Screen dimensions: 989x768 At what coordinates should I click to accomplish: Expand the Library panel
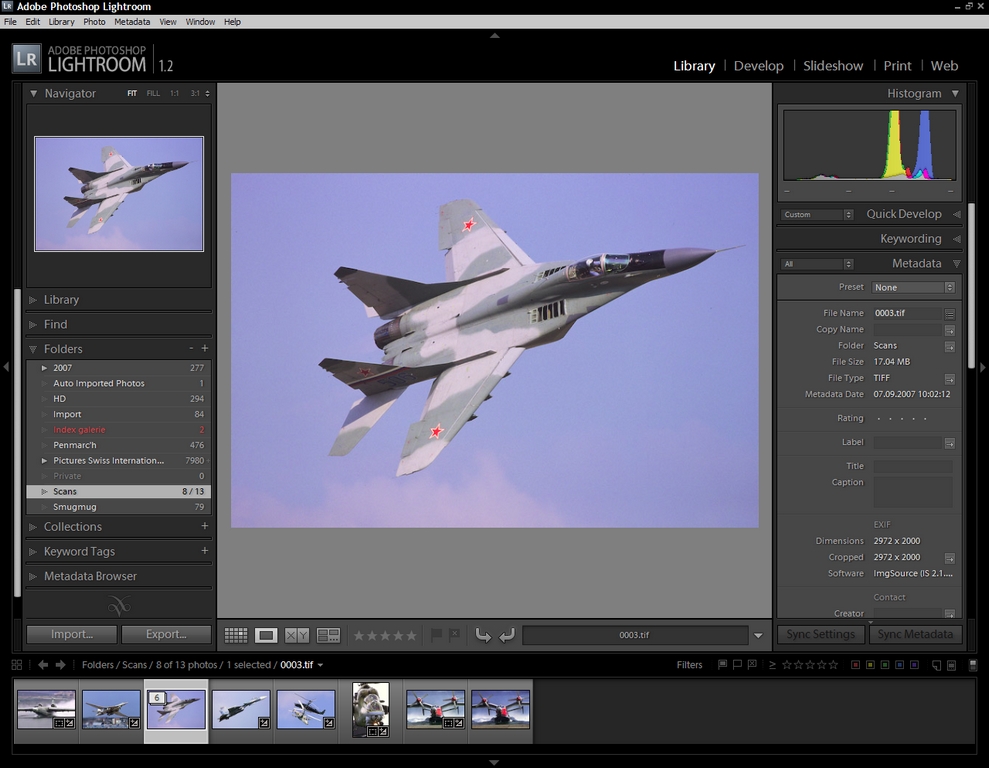pos(33,300)
